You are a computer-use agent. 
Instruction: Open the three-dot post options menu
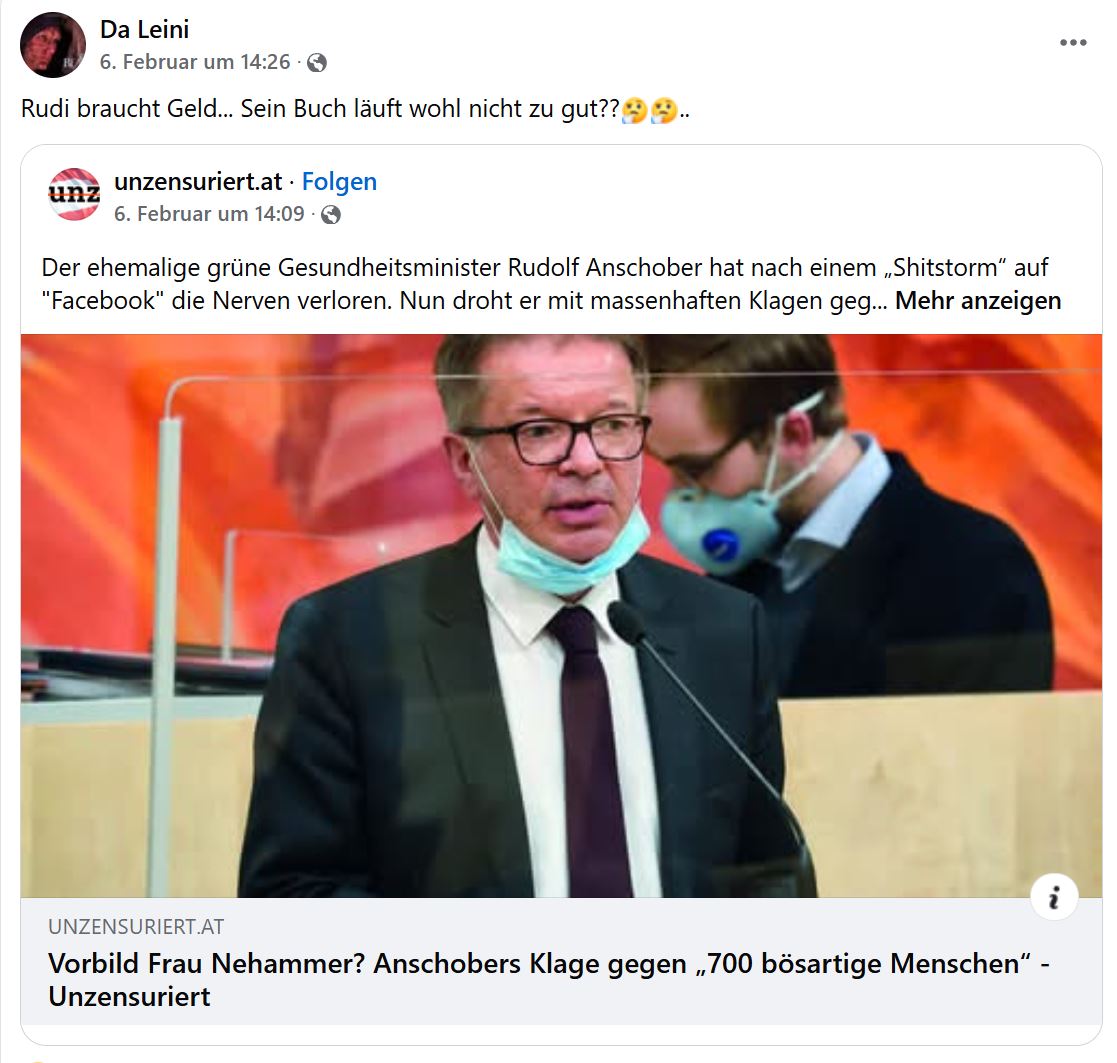click(x=1073, y=43)
